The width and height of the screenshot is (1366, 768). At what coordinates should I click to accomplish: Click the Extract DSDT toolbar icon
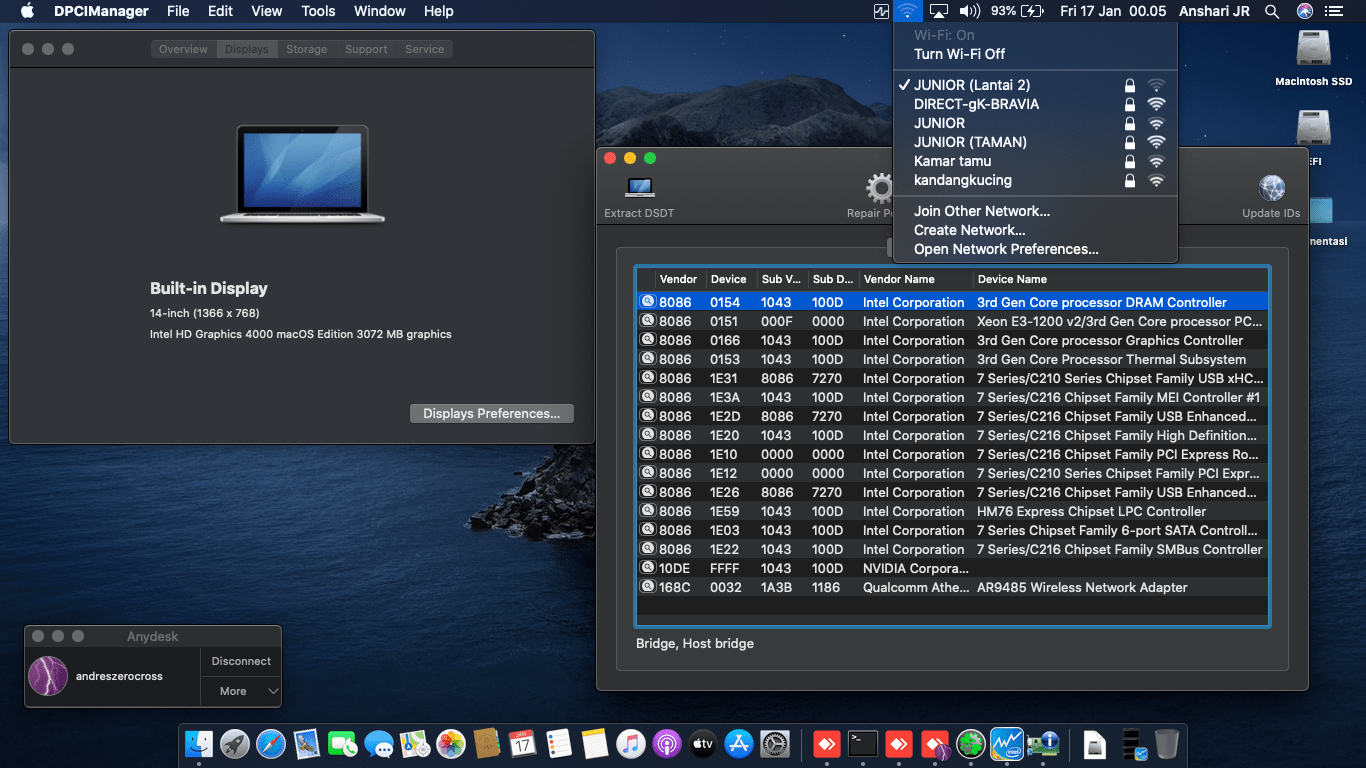(639, 188)
